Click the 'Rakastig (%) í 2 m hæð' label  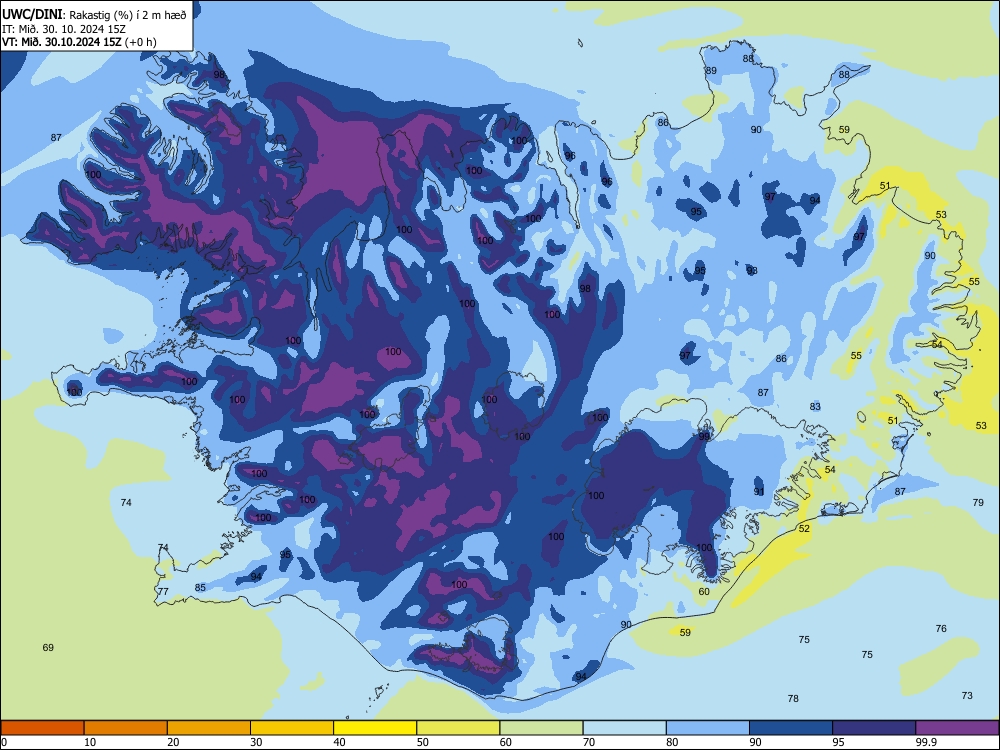click(x=128, y=15)
